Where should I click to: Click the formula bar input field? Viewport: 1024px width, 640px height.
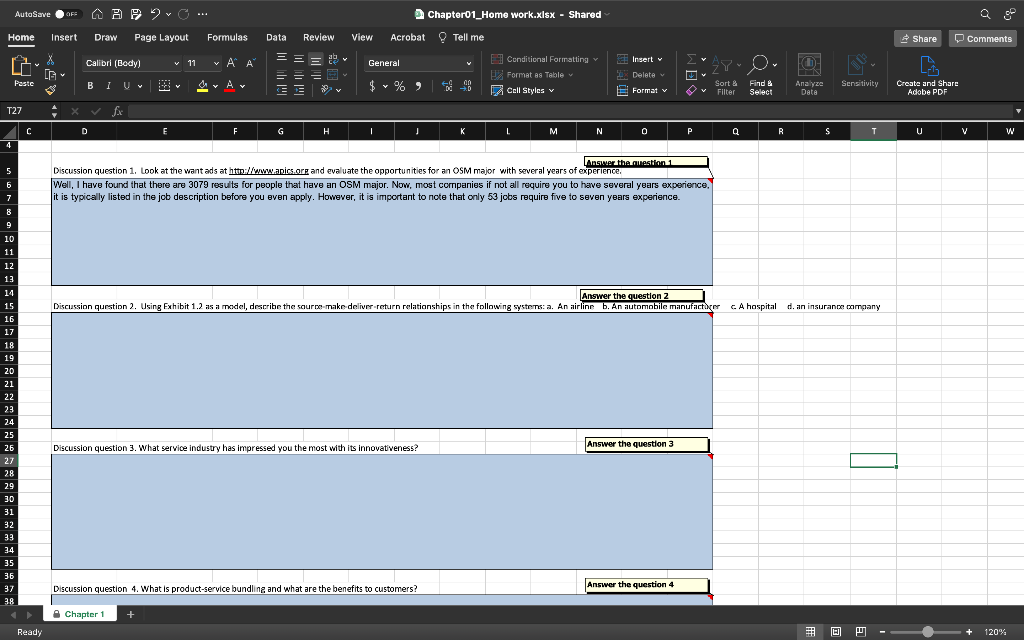coord(560,111)
